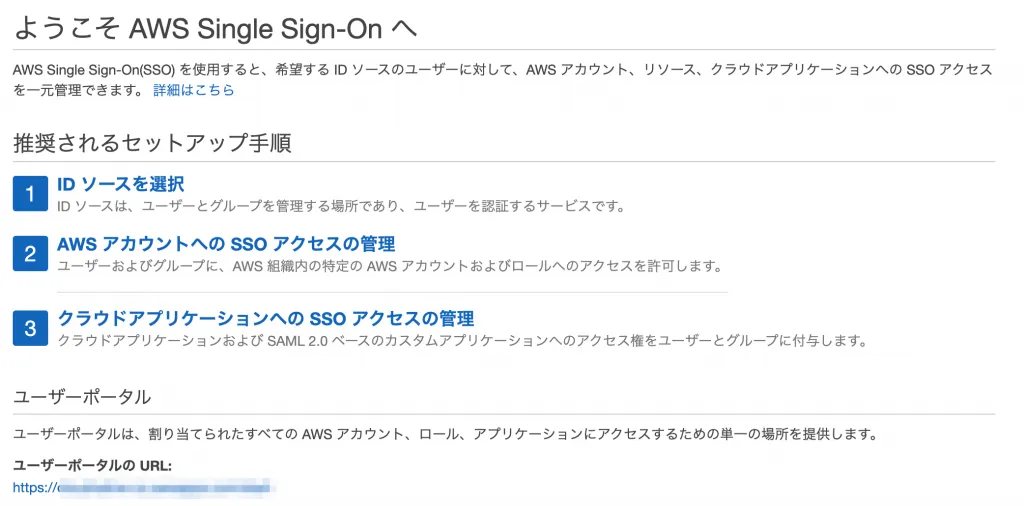Click the blue step 1 number icon

[x=30, y=193]
